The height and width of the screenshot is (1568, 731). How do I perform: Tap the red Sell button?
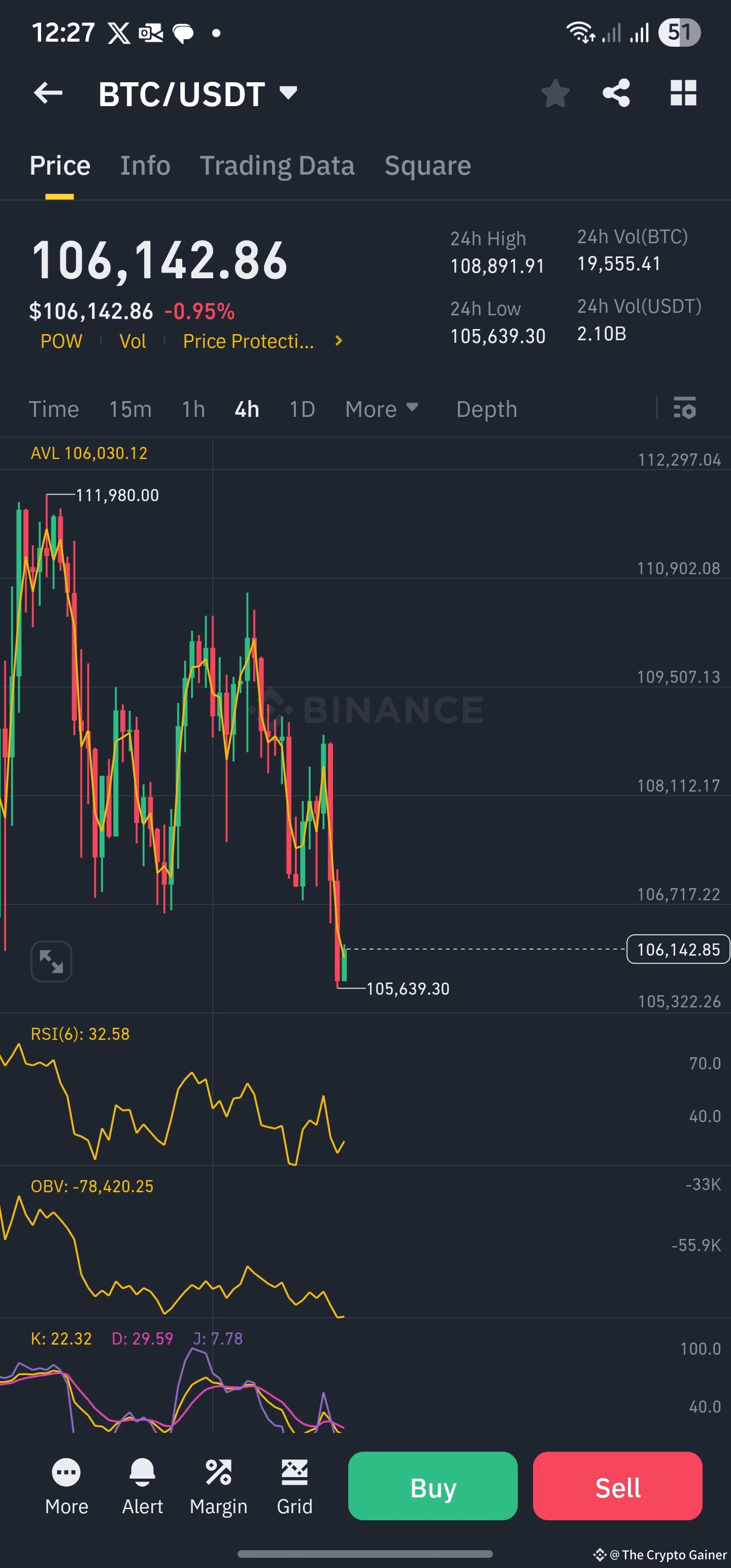coord(617,1486)
